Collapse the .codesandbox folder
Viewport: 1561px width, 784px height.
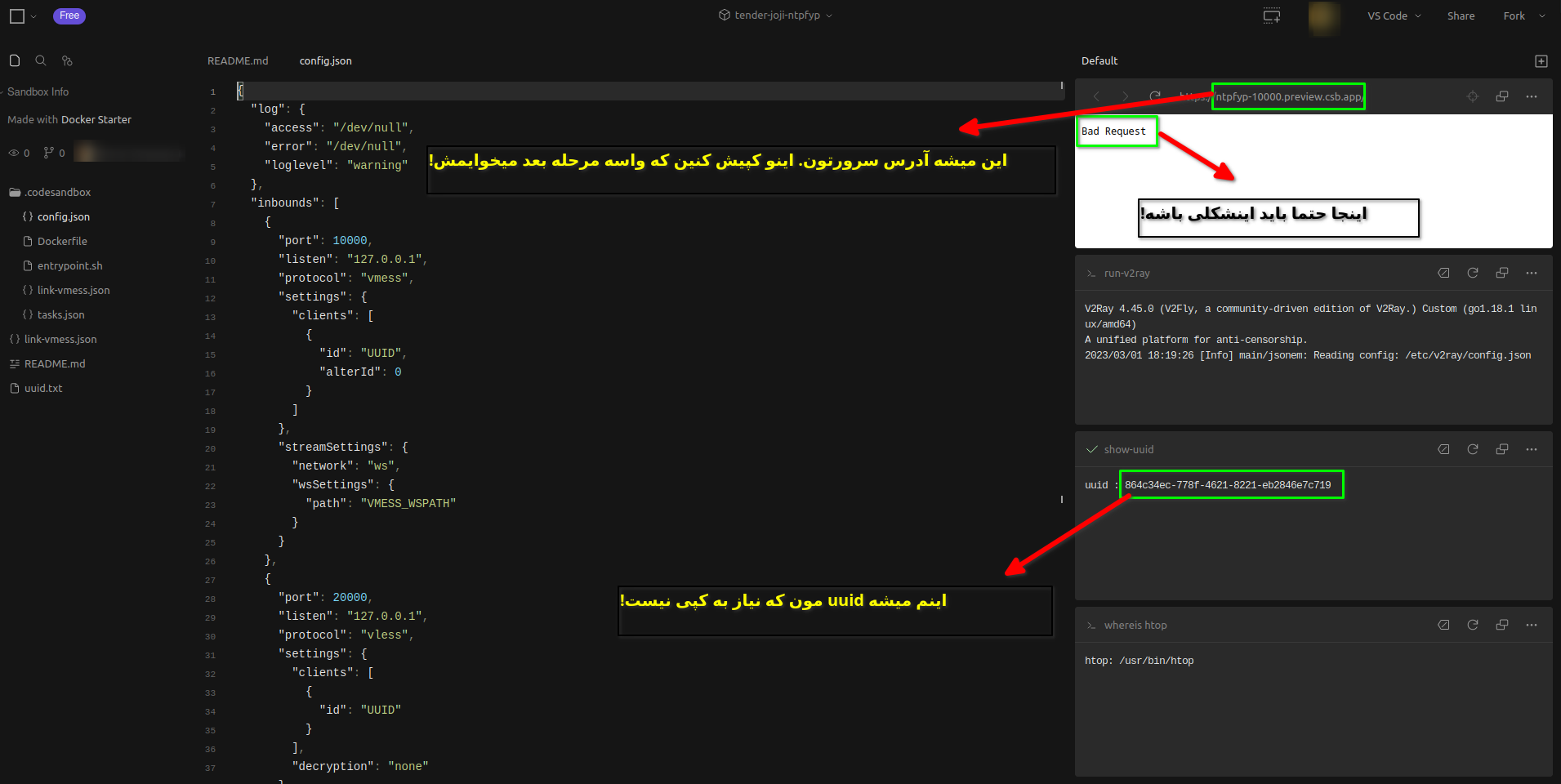click(50, 193)
